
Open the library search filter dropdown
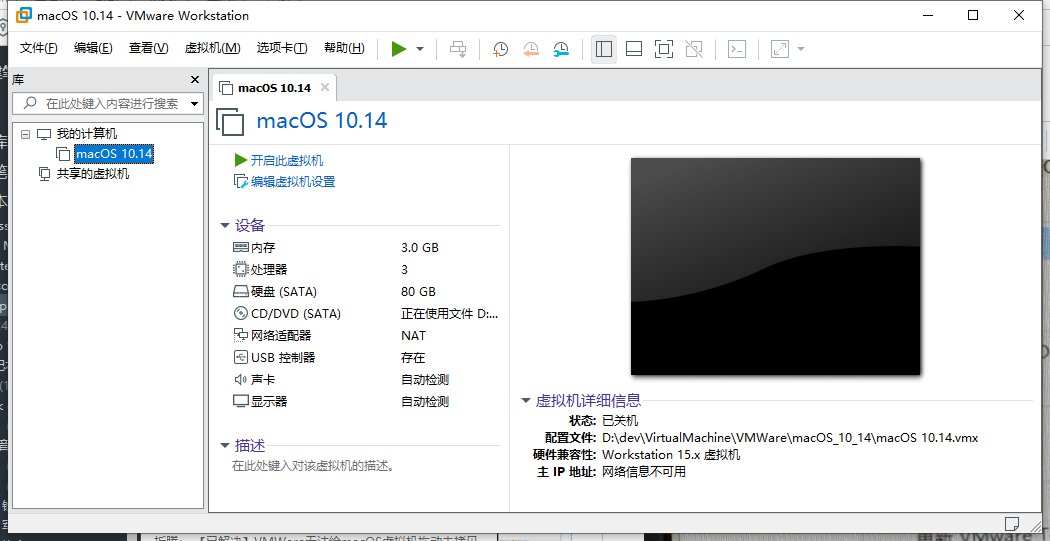click(195, 104)
